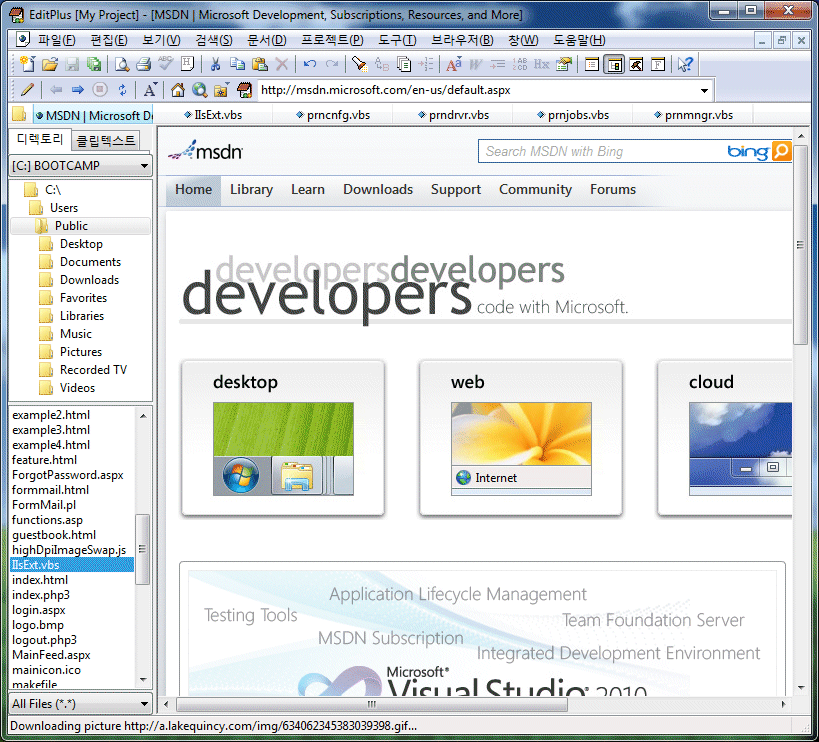Screen dimensions: 819x742
Task: Click the Print icon in the toolbar
Action: click(x=144, y=64)
